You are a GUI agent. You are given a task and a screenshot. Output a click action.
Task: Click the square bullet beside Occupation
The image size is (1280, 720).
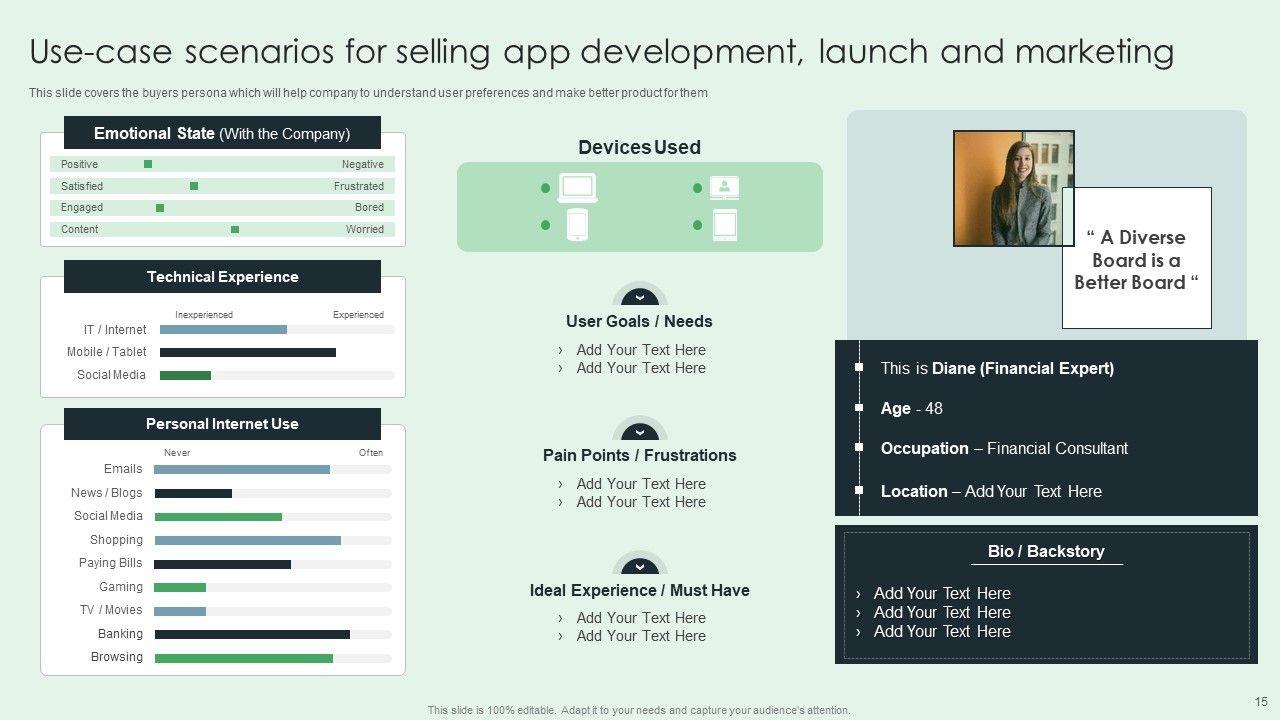(859, 448)
